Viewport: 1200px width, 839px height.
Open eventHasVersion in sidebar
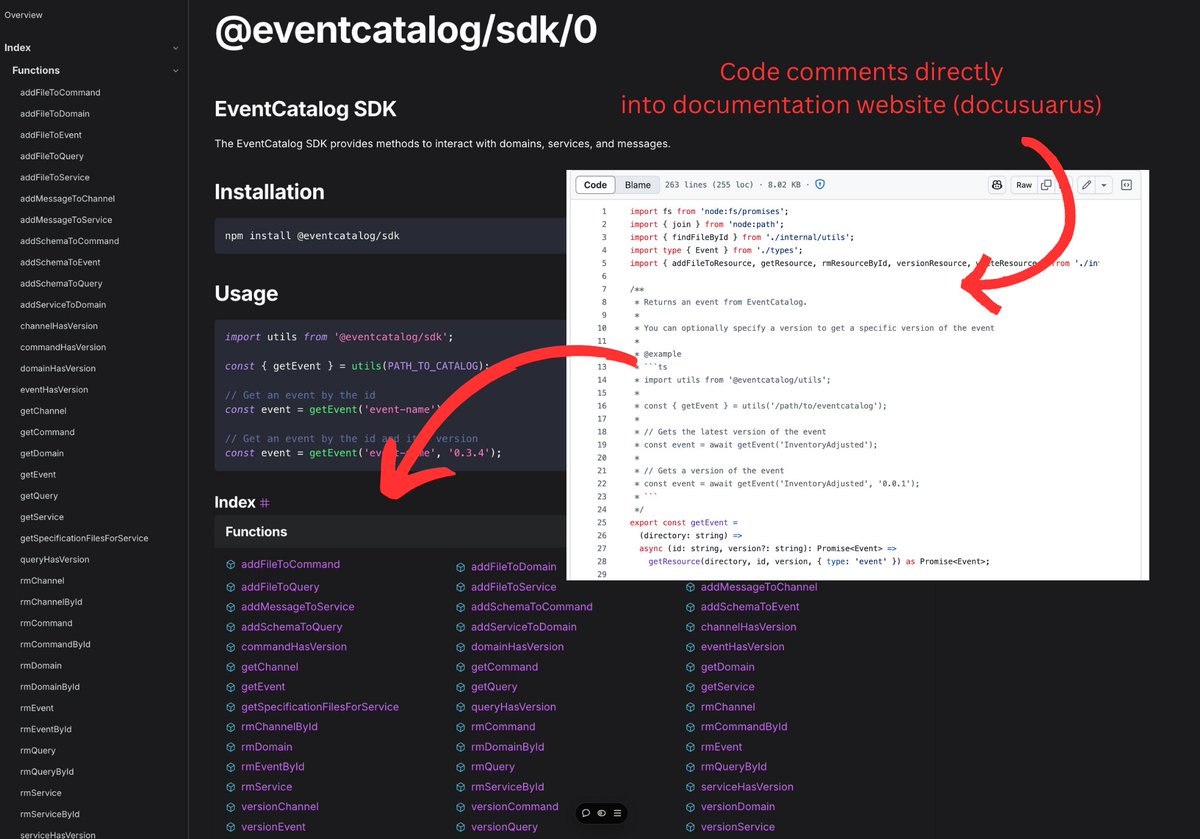point(54,390)
